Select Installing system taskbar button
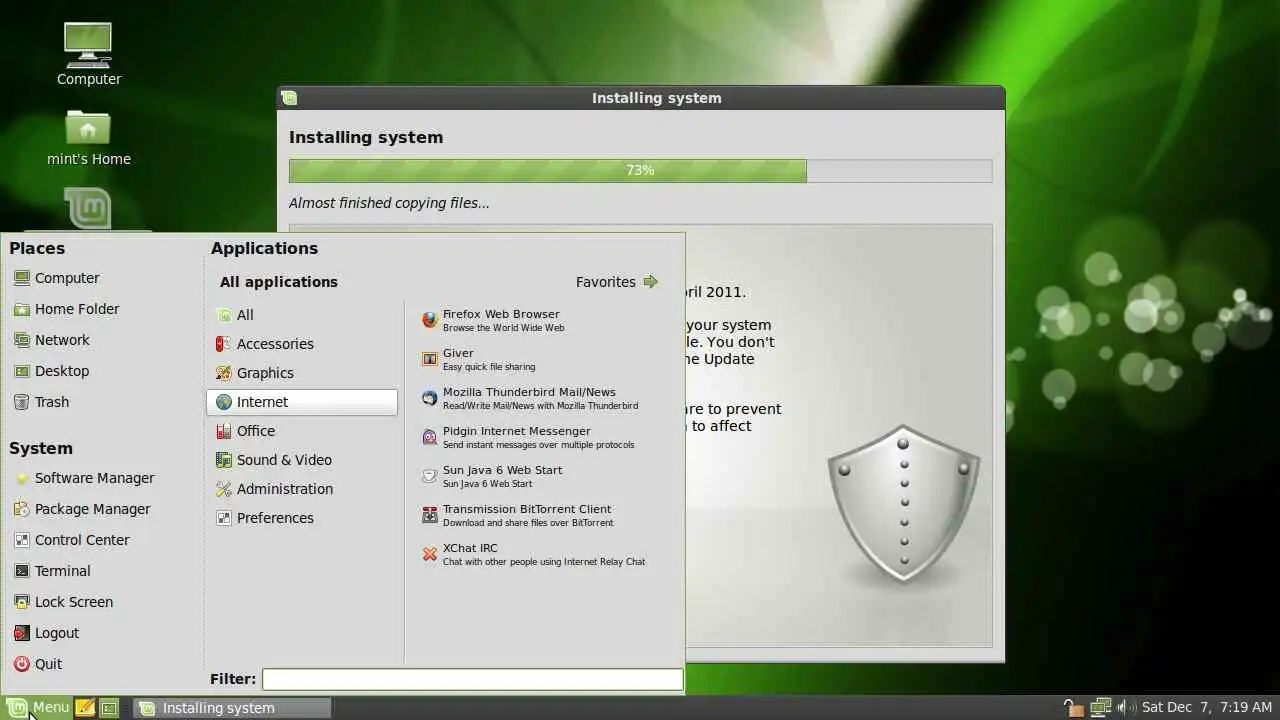 [232, 708]
